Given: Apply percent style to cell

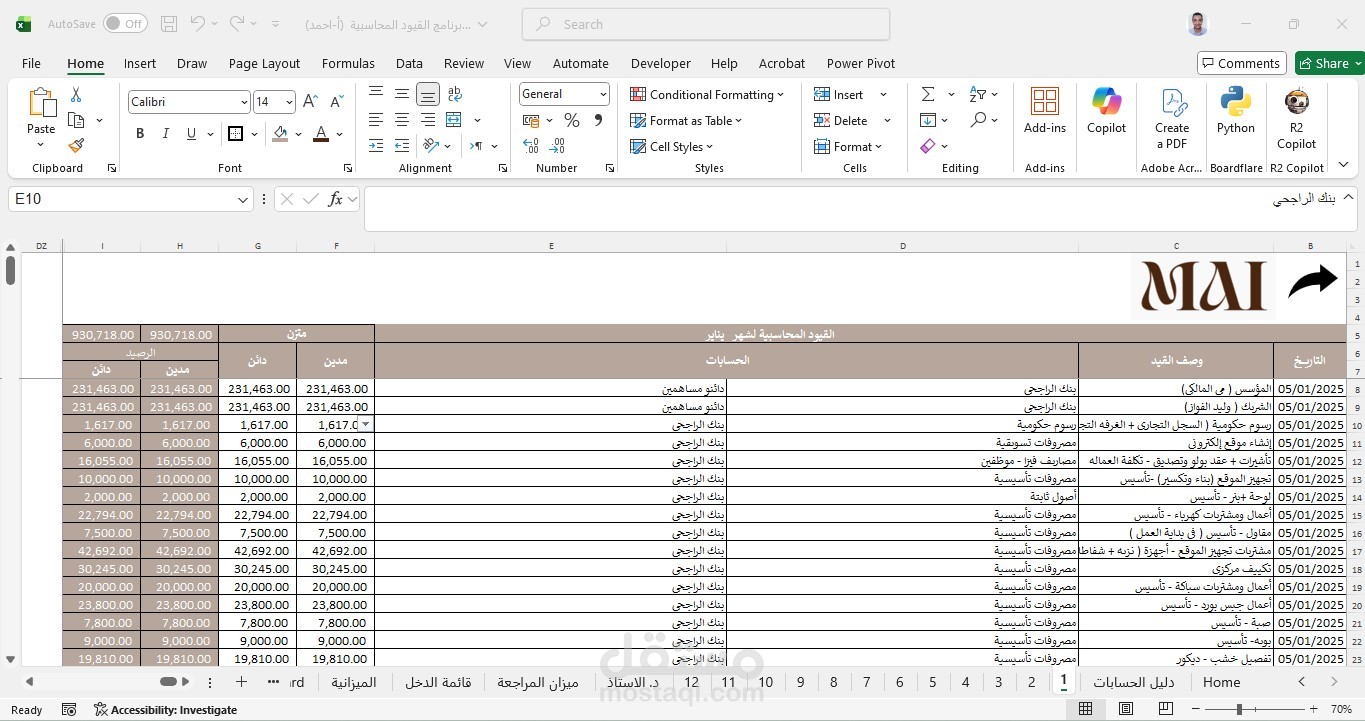Looking at the screenshot, I should [x=572, y=120].
